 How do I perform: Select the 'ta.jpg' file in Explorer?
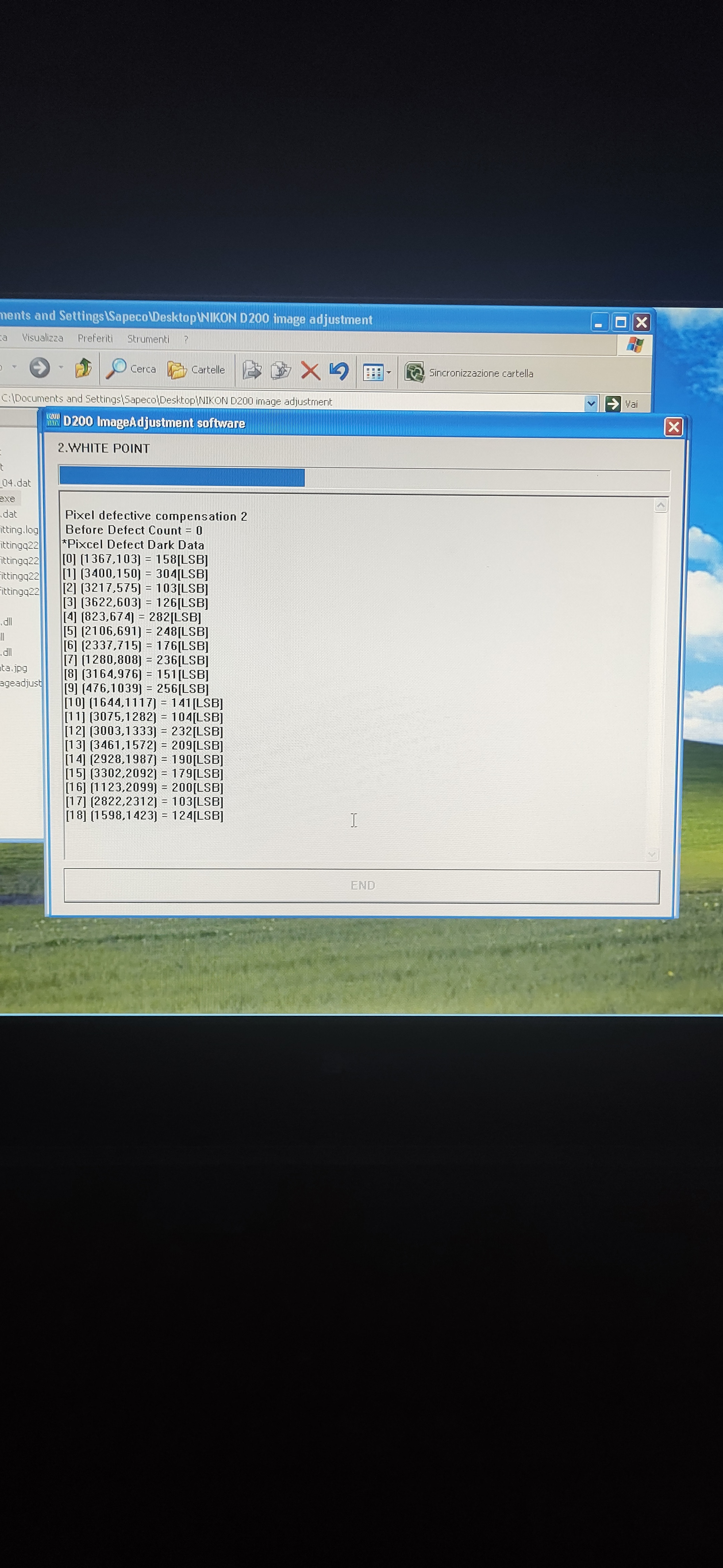(x=14, y=668)
